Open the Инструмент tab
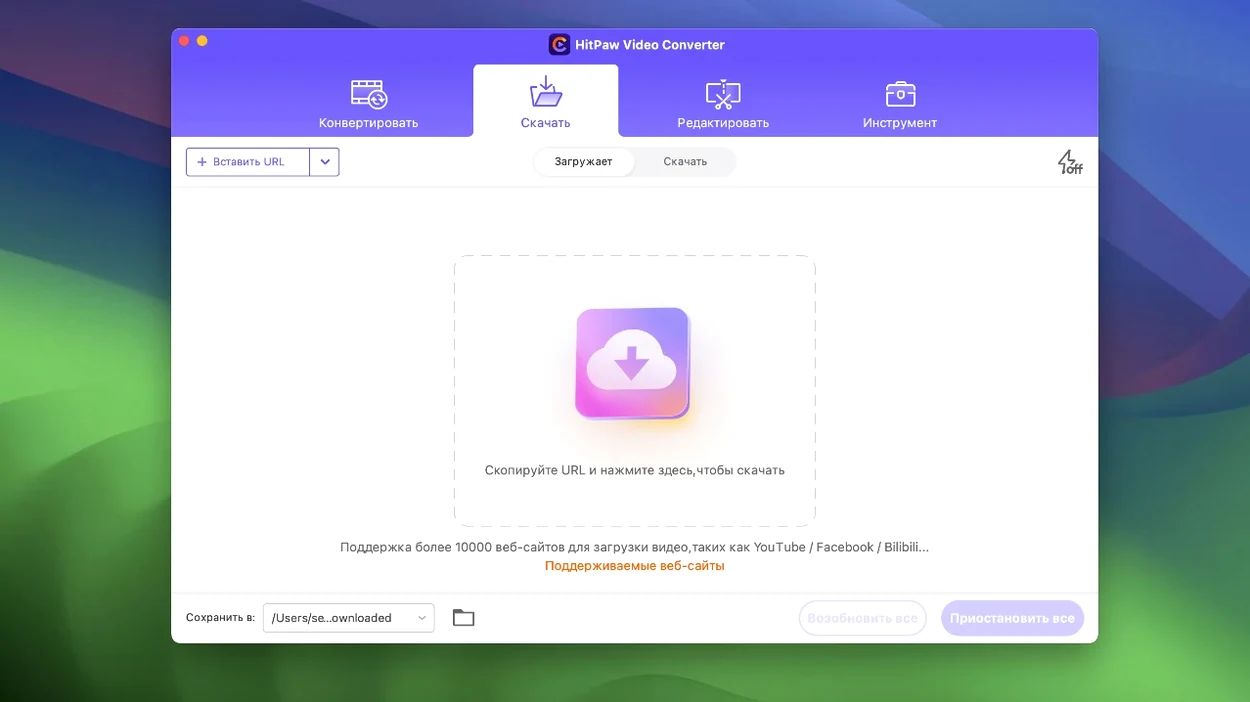This screenshot has width=1250, height=702. click(x=900, y=103)
